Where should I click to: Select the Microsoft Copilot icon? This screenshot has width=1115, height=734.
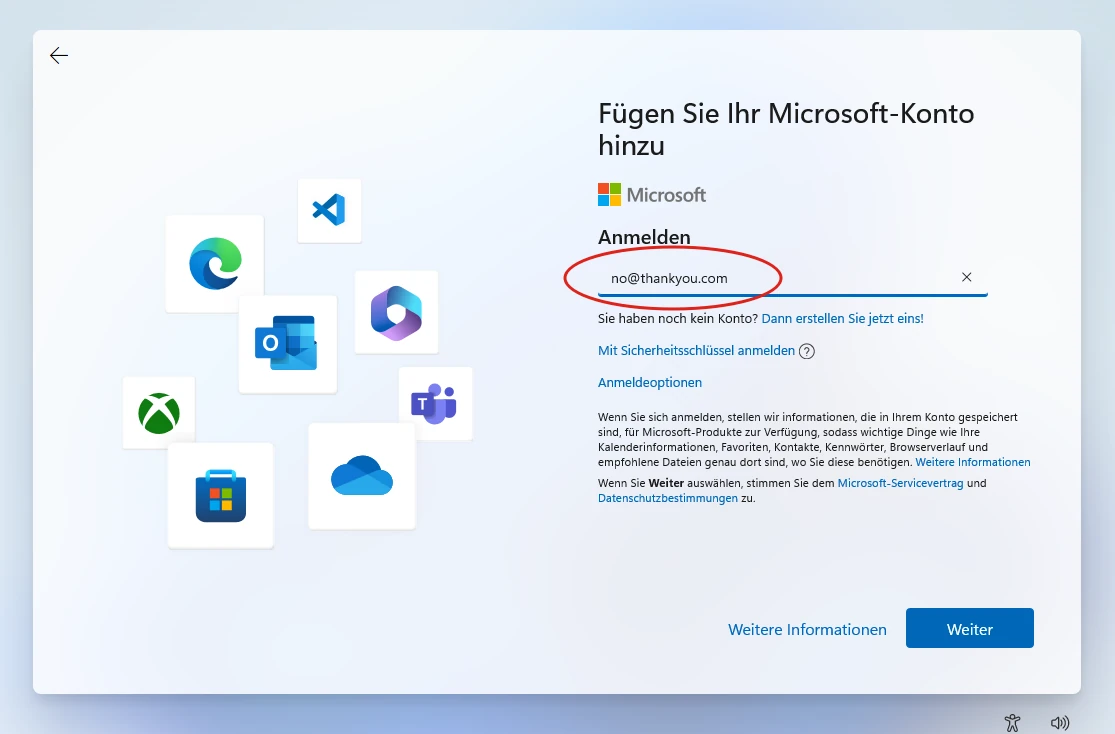coord(396,311)
